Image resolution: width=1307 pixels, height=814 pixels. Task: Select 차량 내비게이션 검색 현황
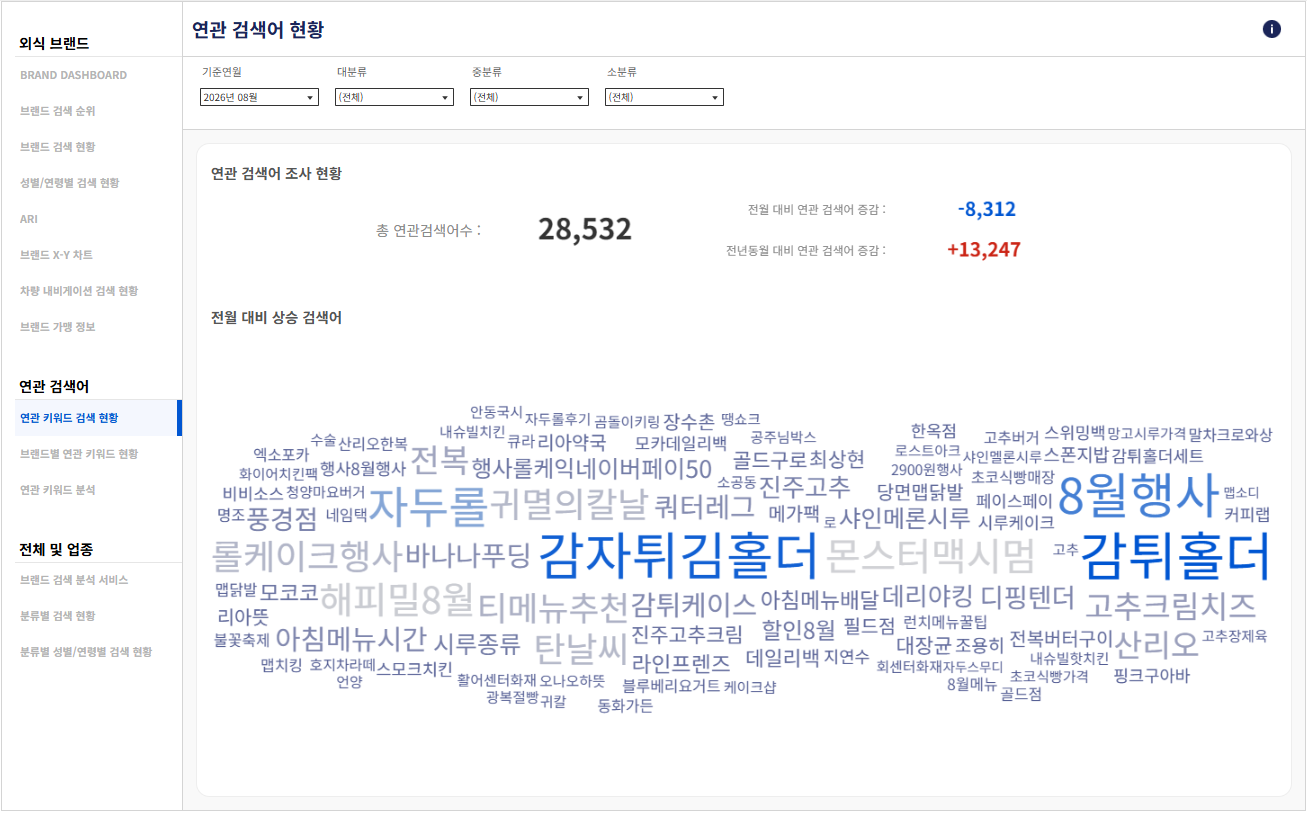coord(79,291)
